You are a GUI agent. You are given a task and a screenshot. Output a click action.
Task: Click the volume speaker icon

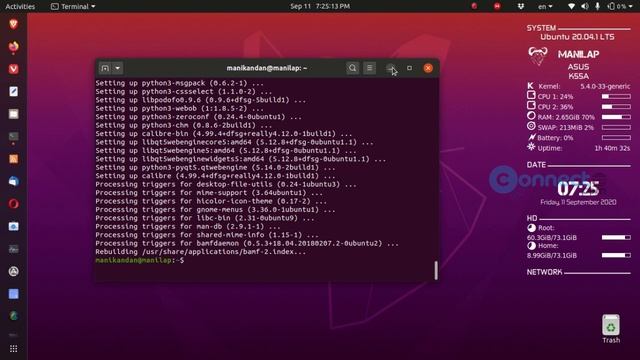pos(584,6)
